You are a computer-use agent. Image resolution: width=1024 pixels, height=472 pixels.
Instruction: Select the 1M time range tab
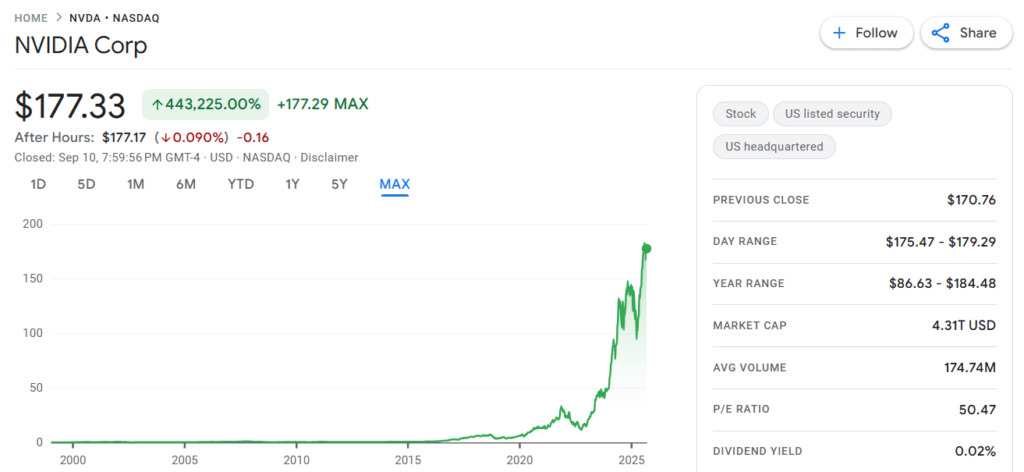coord(135,185)
